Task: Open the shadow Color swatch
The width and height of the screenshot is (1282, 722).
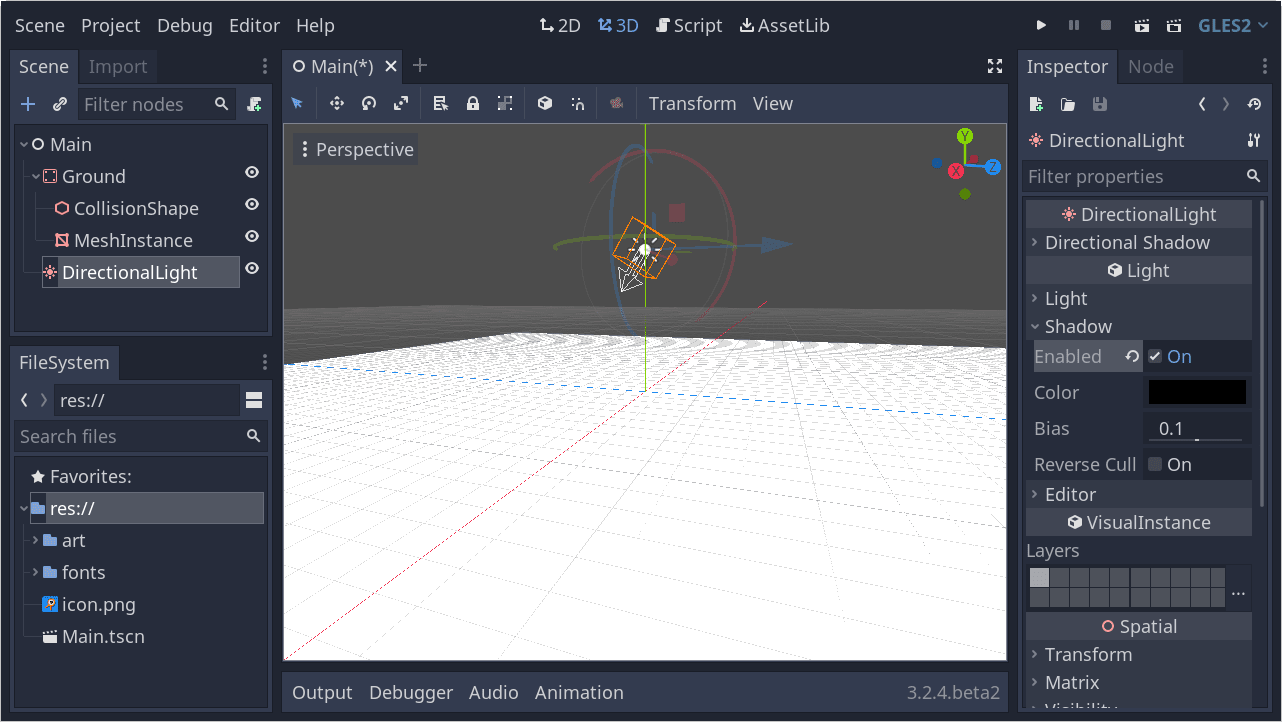Action: pyautogui.click(x=1197, y=393)
